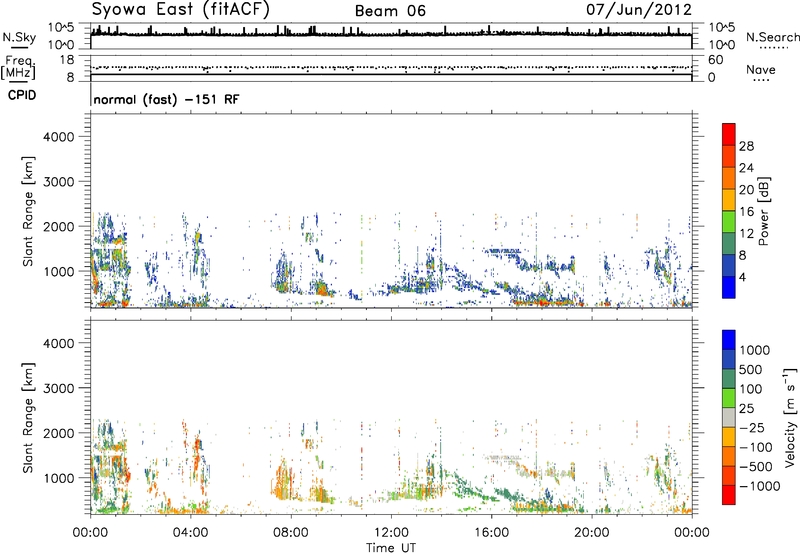Click the yellow 16–20 dB power colorbar segment
This screenshot has width=800, height=554.
[x=729, y=200]
